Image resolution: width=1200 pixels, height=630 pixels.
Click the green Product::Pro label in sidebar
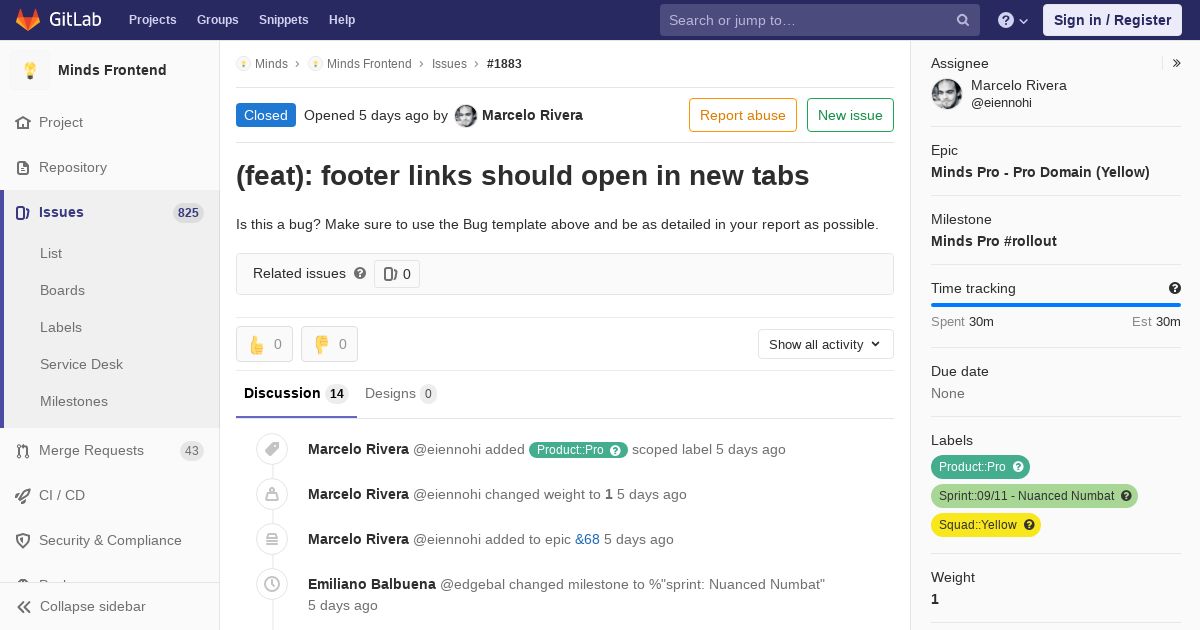[x=980, y=467]
